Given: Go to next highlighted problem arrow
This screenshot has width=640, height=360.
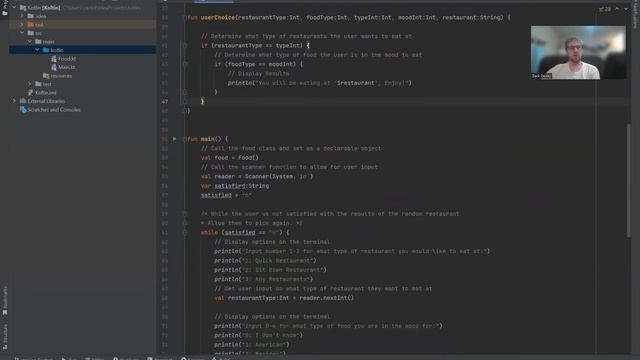Looking at the screenshot, I should point(626,9).
